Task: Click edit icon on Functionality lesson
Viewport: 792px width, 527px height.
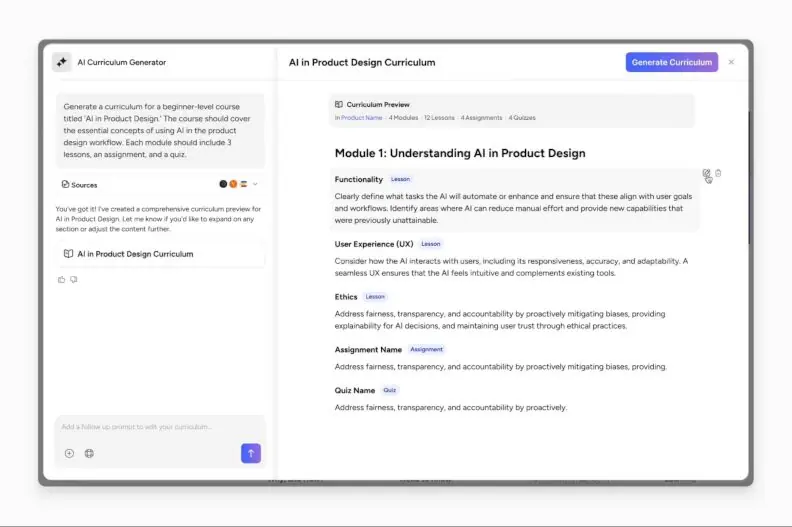Action: [706, 173]
